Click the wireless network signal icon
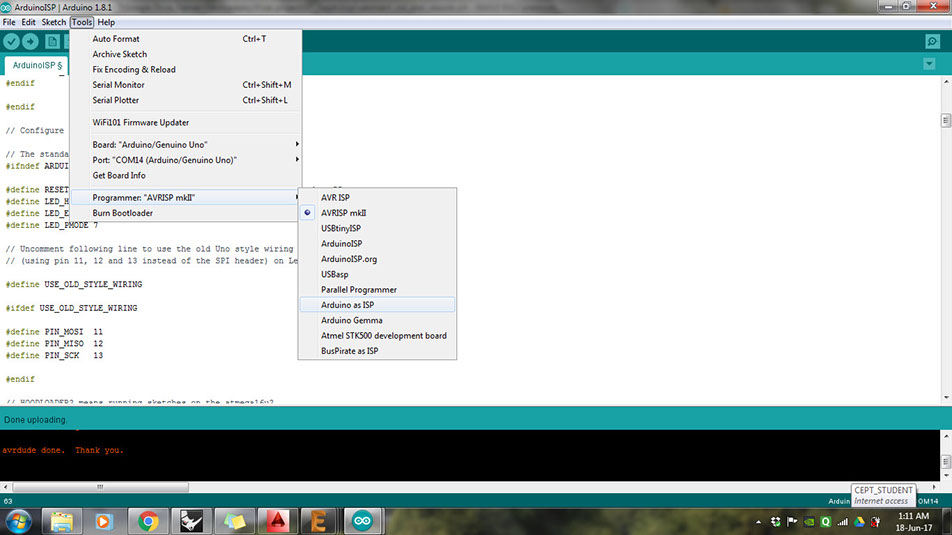Image resolution: width=952 pixels, height=535 pixels. coord(843,522)
